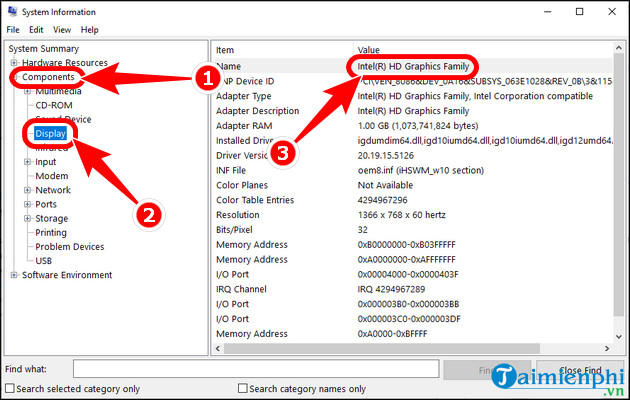Expand the Storage category
This screenshot has width=630, height=400.
(x=28, y=218)
